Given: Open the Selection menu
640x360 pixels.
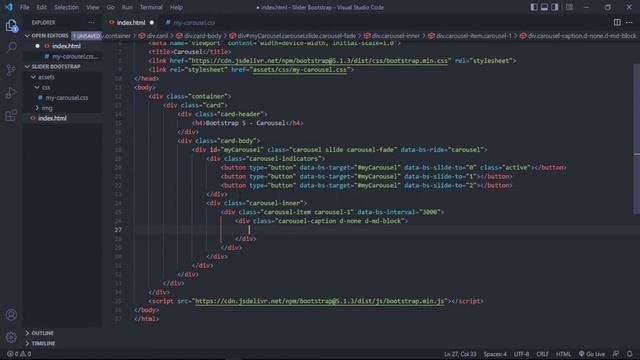Looking at the screenshot, I should [66, 7].
